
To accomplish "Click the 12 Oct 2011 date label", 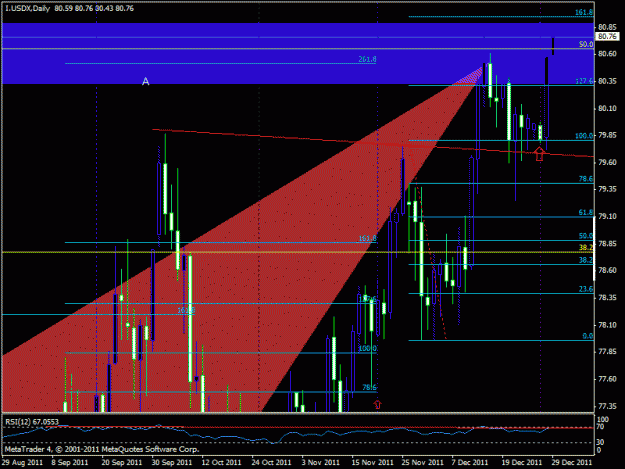I will (x=222, y=462).
